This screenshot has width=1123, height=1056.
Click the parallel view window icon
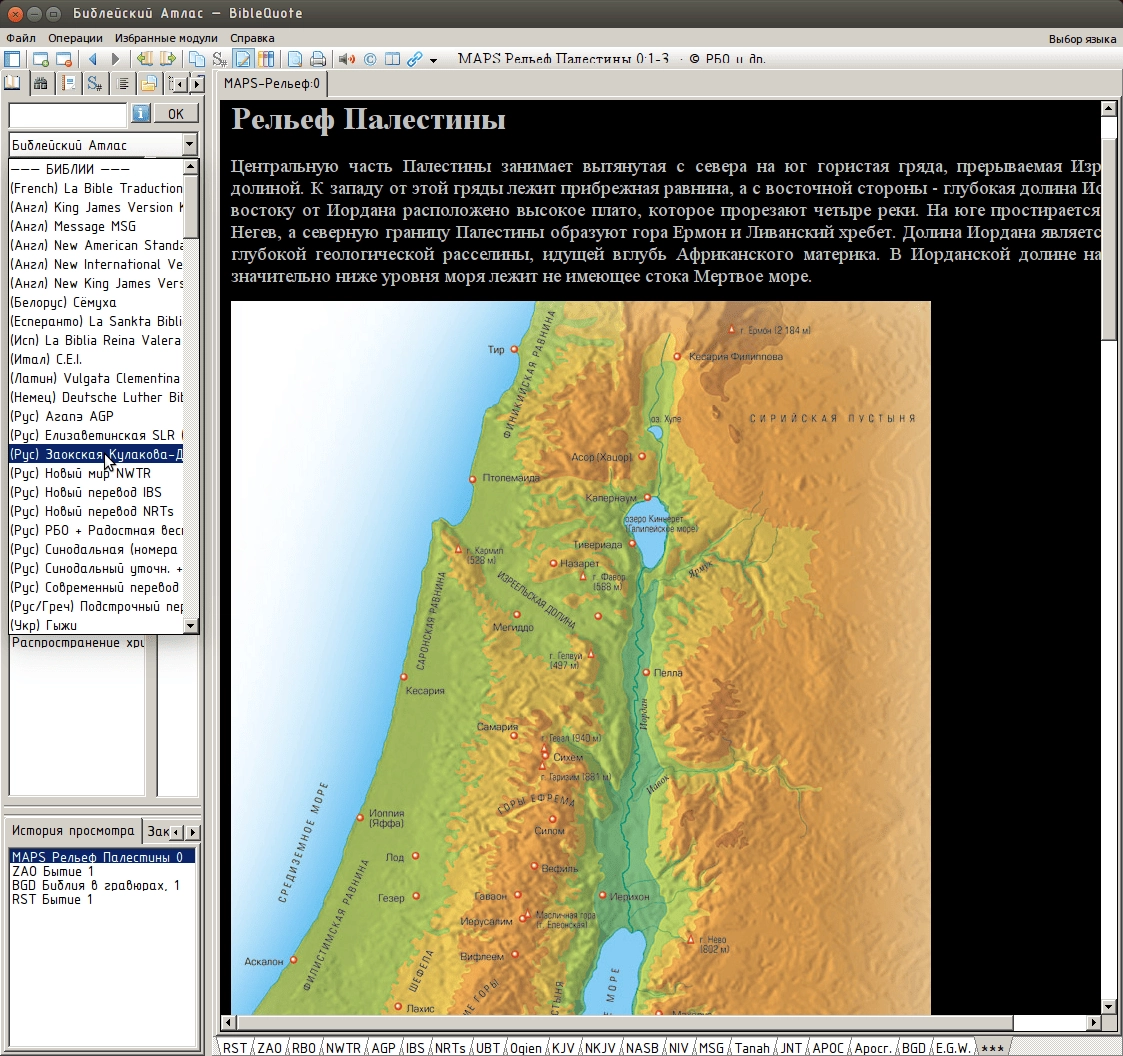point(392,59)
